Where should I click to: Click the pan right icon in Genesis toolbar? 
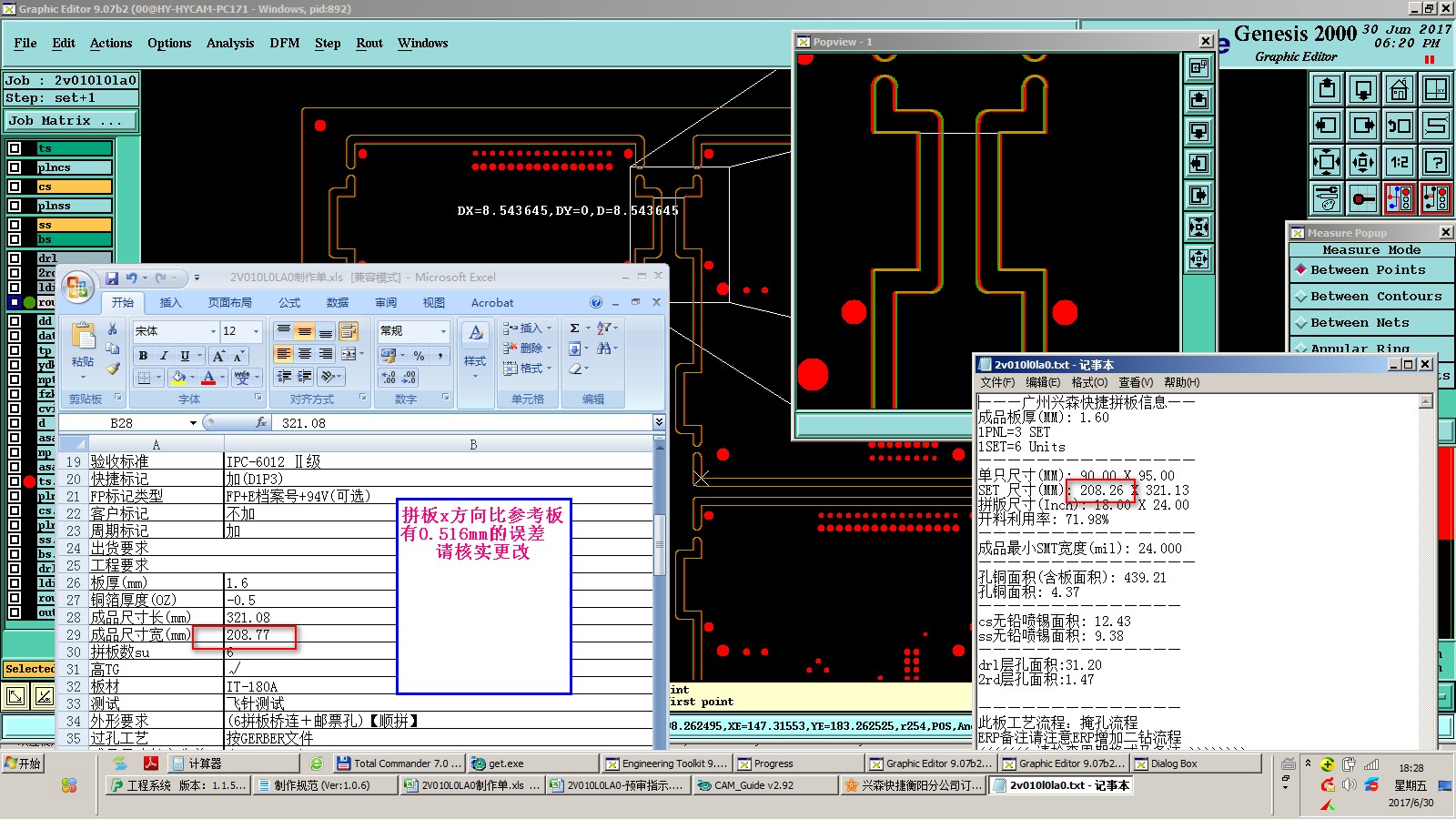[x=1363, y=126]
